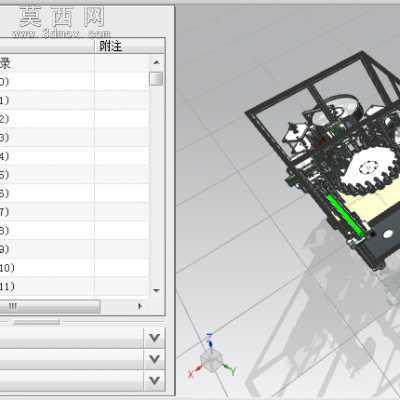Click the list's vertical scrollbar up arrow
This screenshot has width=400, height=400.
coord(156,62)
